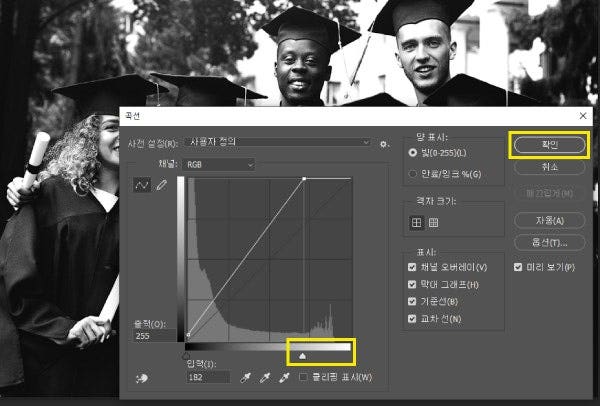This screenshot has height=406, width=600.
Task: Click the 출력 value field
Action: (155, 336)
